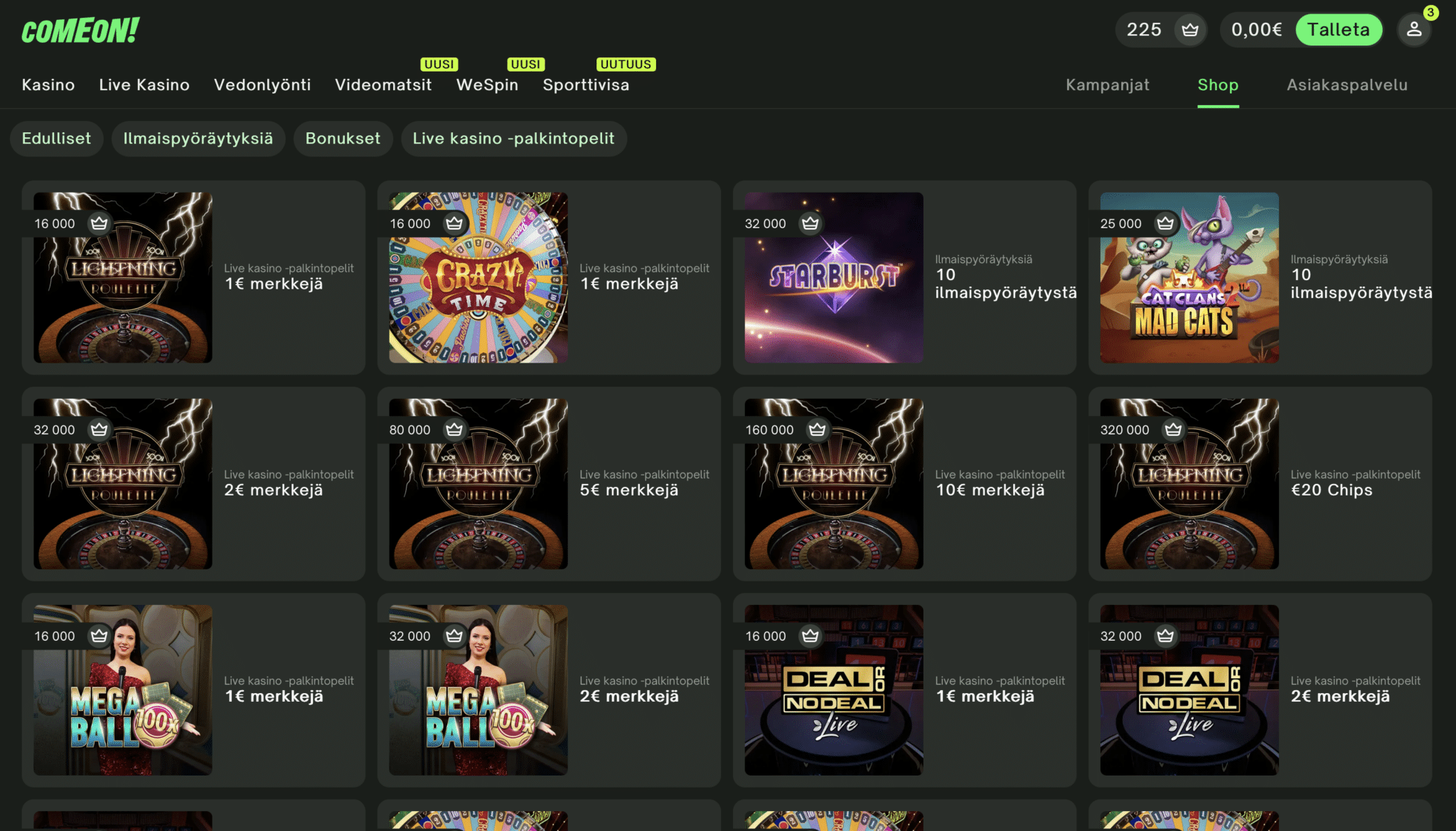
Task: Open the Mega Ball 16 000 thumbnail
Action: click(123, 690)
